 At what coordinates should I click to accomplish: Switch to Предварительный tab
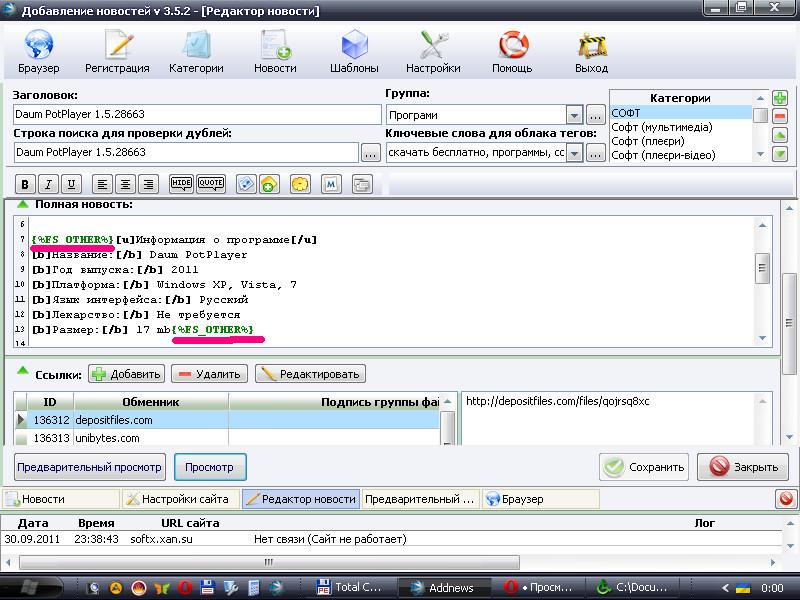420,499
